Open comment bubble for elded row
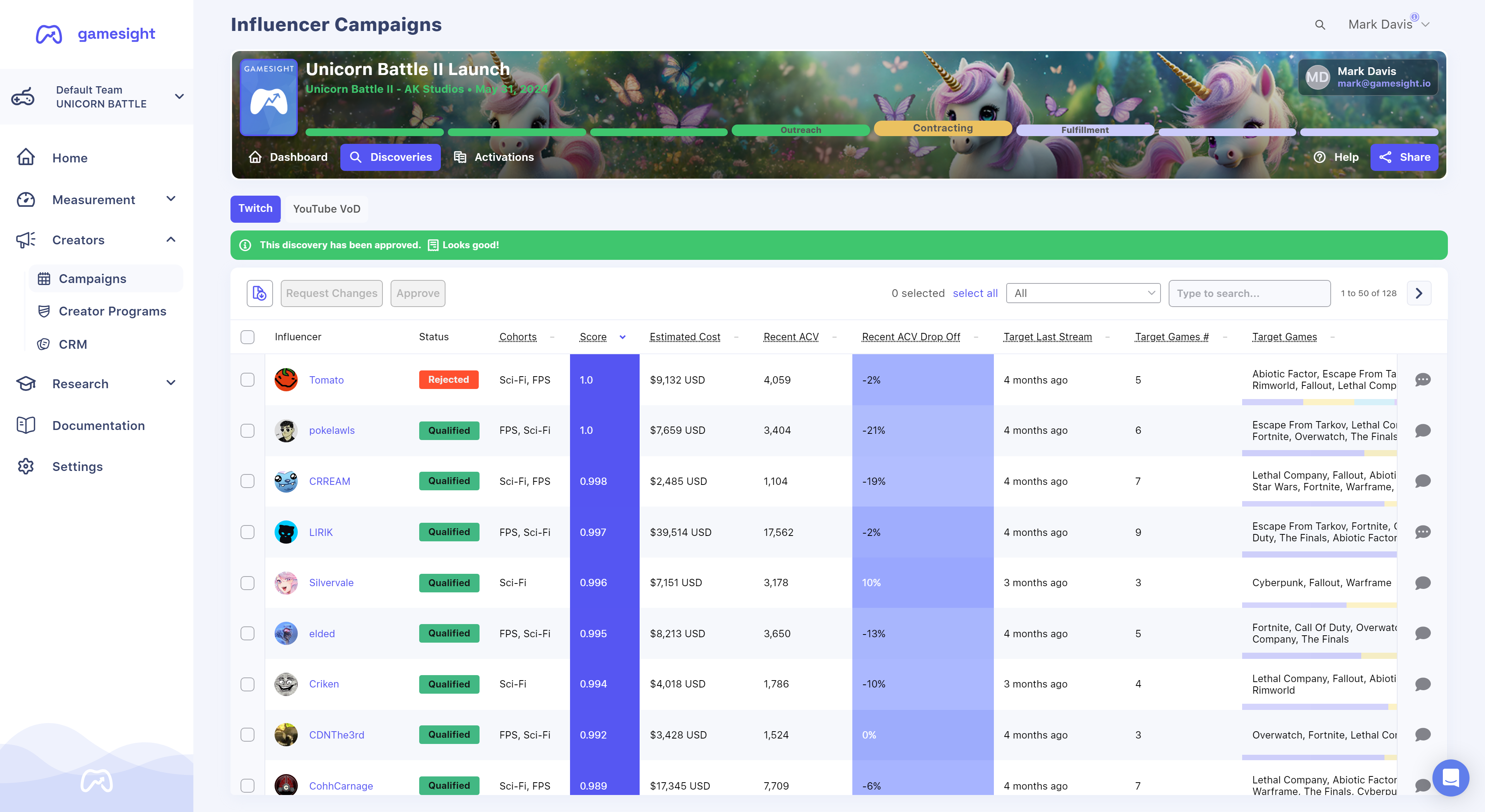This screenshot has width=1485, height=812. tap(1422, 633)
